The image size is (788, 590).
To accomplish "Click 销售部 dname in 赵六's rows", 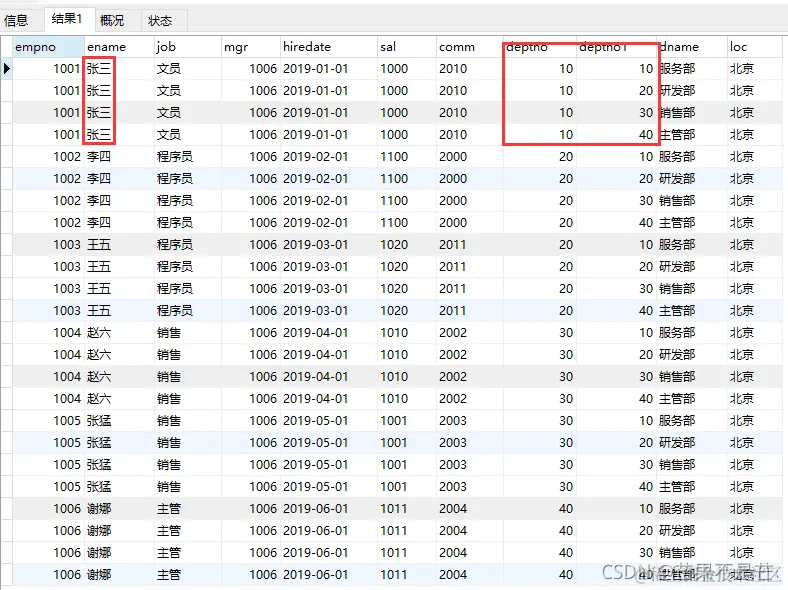I will pyautogui.click(x=677, y=377).
